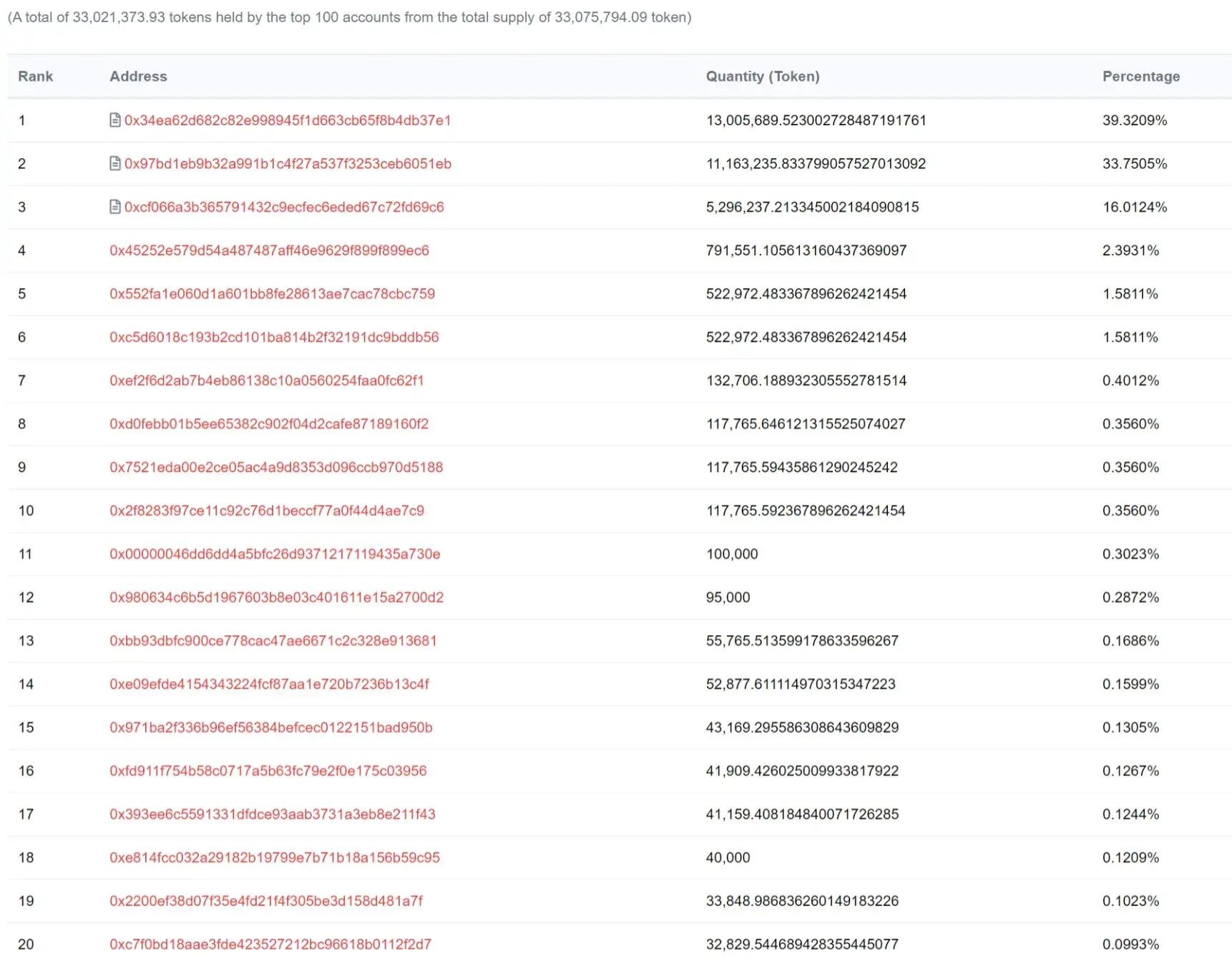1232x964 pixels.
Task: Click percentage 0.4012%
Action: [x=1131, y=380]
